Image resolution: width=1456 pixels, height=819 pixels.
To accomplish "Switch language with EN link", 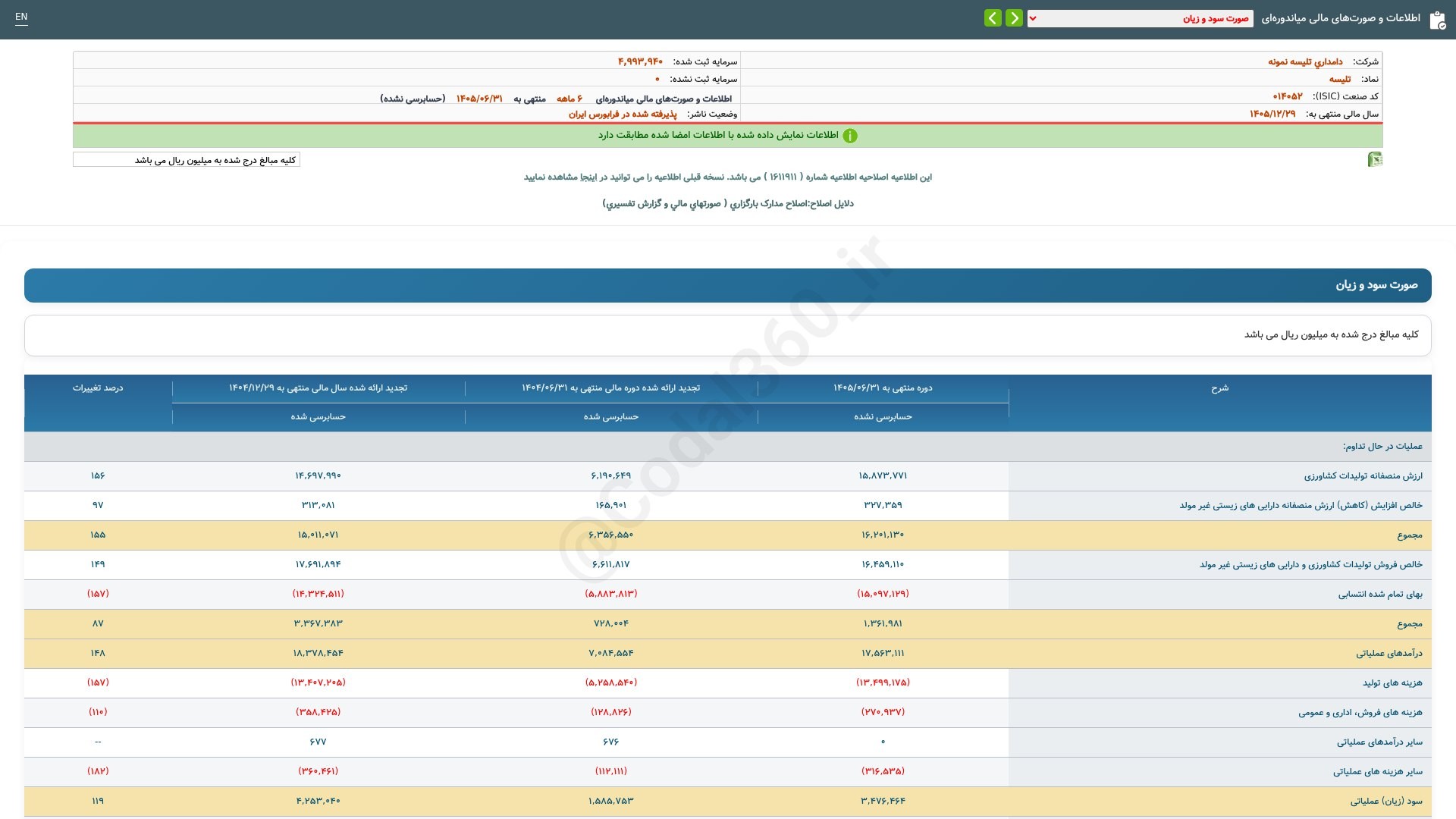I will [x=21, y=17].
